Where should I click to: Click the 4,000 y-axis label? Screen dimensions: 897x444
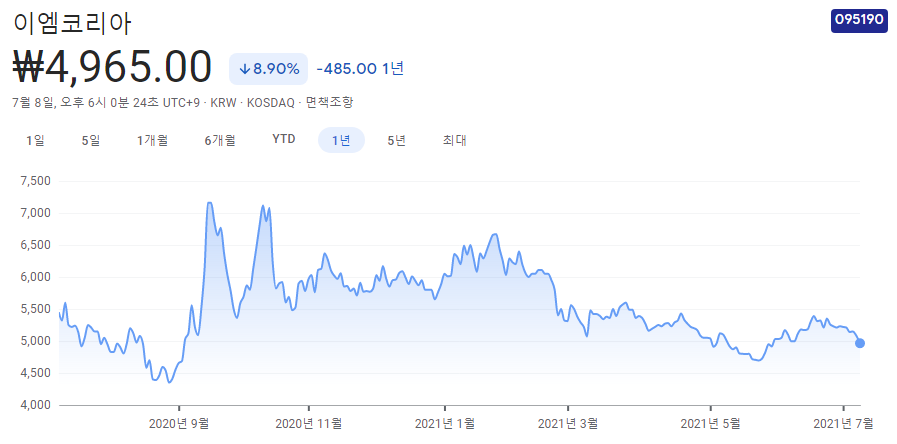click(x=36, y=406)
